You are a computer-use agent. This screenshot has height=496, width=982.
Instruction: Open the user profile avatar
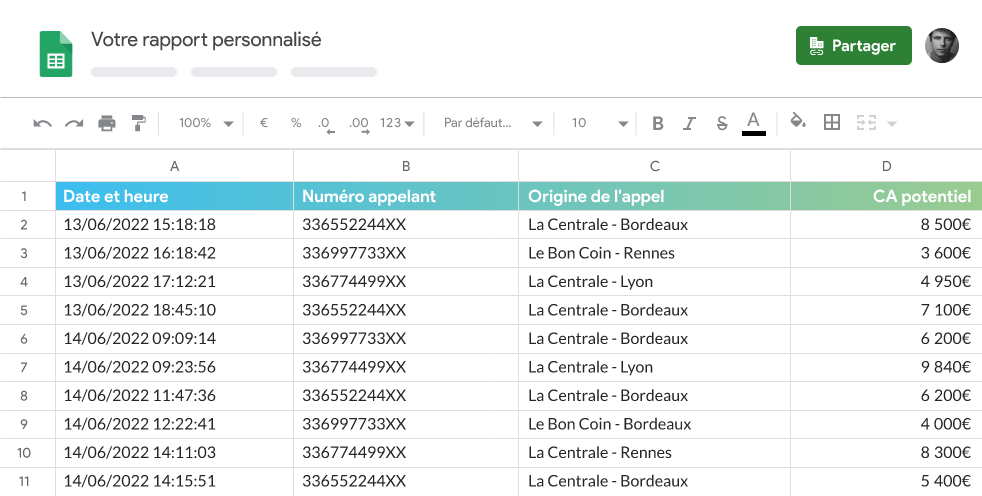tap(942, 45)
